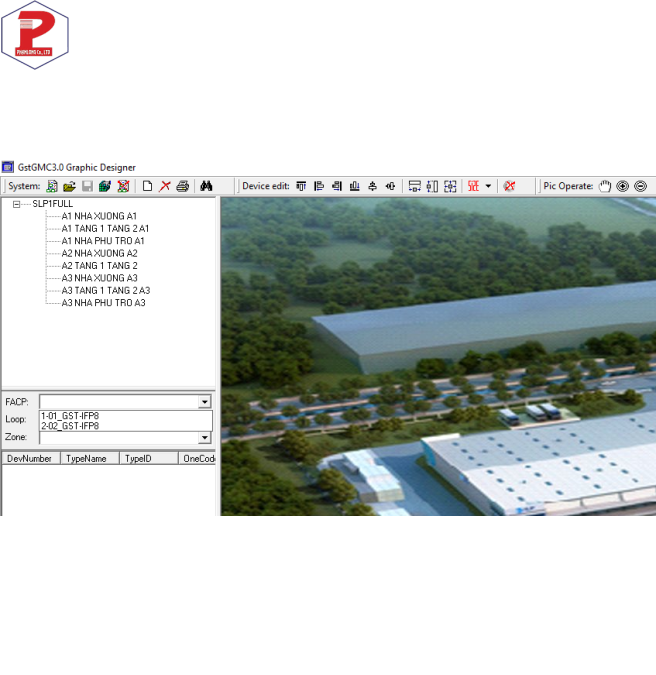Open the Zone dropdown

click(x=204, y=438)
